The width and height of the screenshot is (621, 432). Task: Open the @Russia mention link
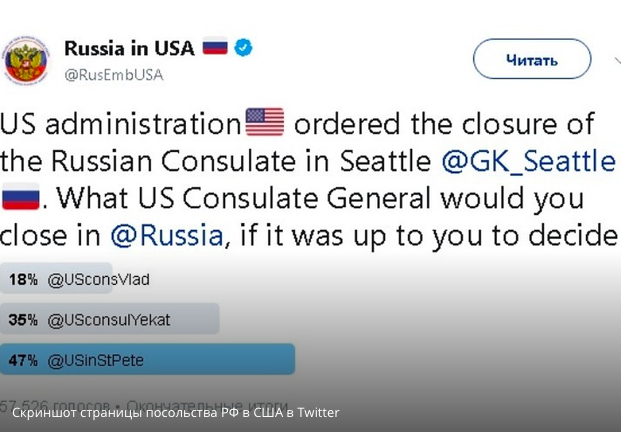coord(167,235)
